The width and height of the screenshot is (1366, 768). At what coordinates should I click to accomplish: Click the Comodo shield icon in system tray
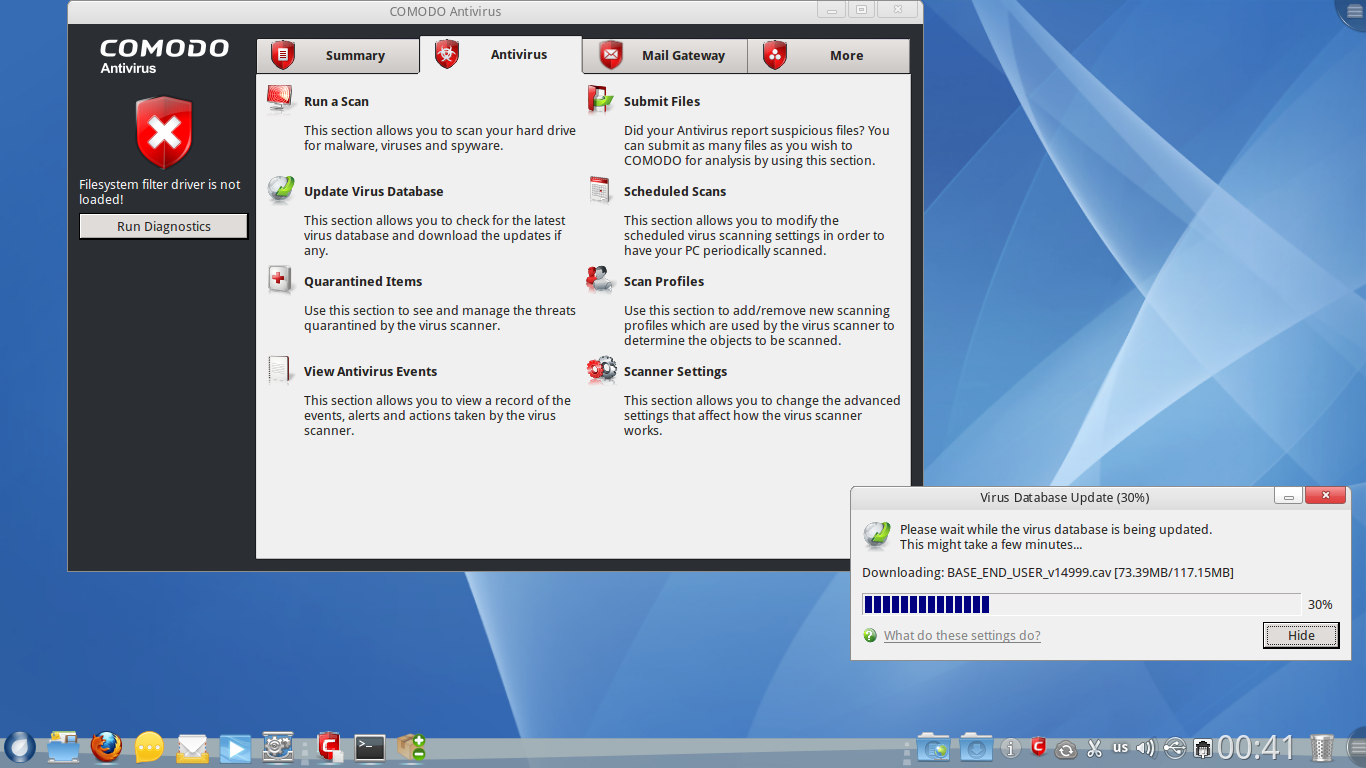click(x=1039, y=747)
